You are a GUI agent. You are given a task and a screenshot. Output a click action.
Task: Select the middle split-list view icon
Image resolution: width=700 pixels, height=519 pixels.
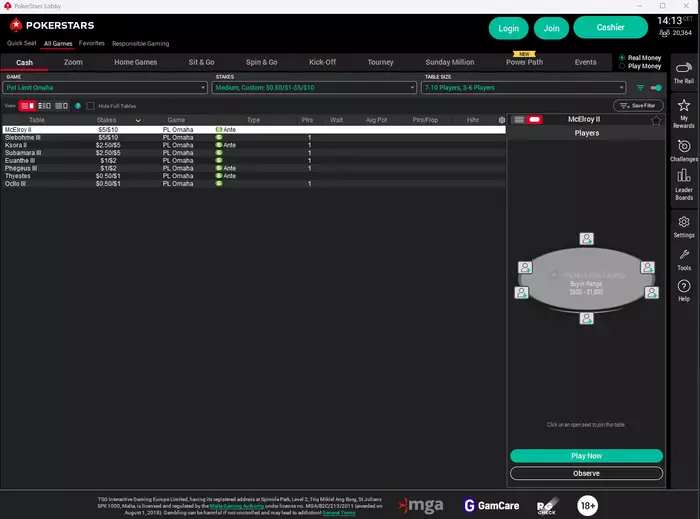44,106
